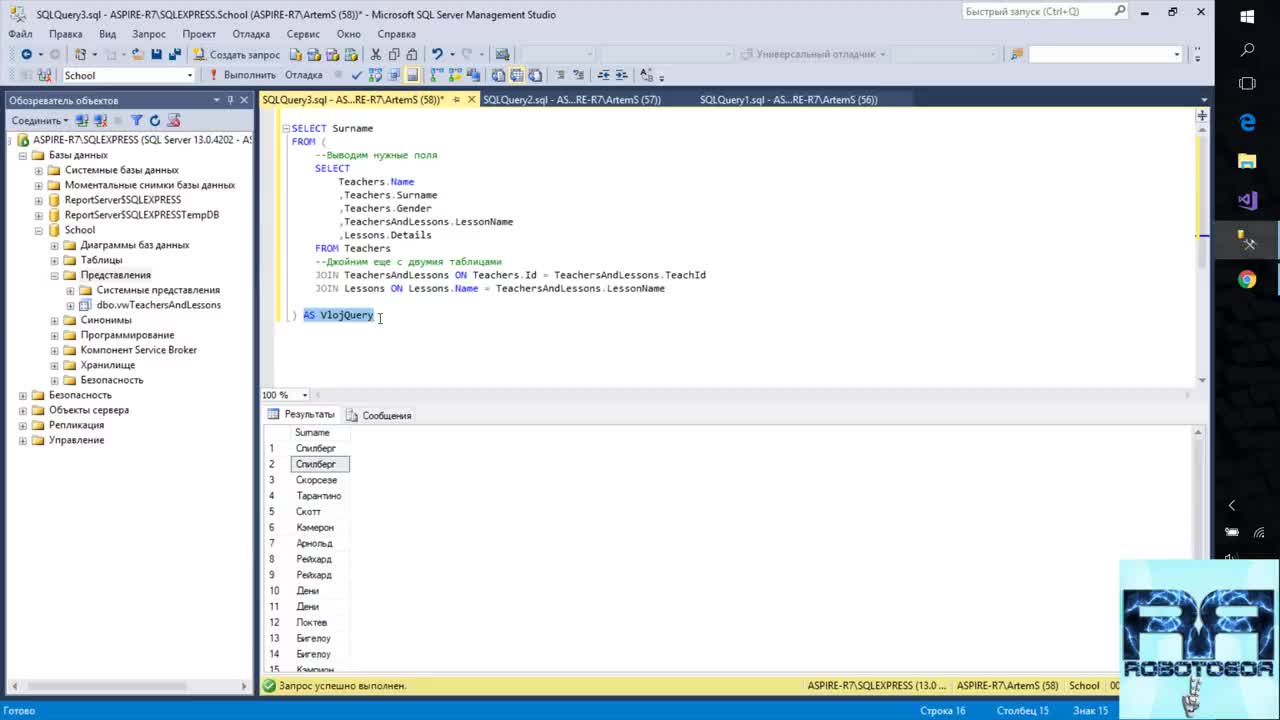Switch to the SQLQuery2.sql tab
Viewport: 1280px width, 720px height.
571,100
